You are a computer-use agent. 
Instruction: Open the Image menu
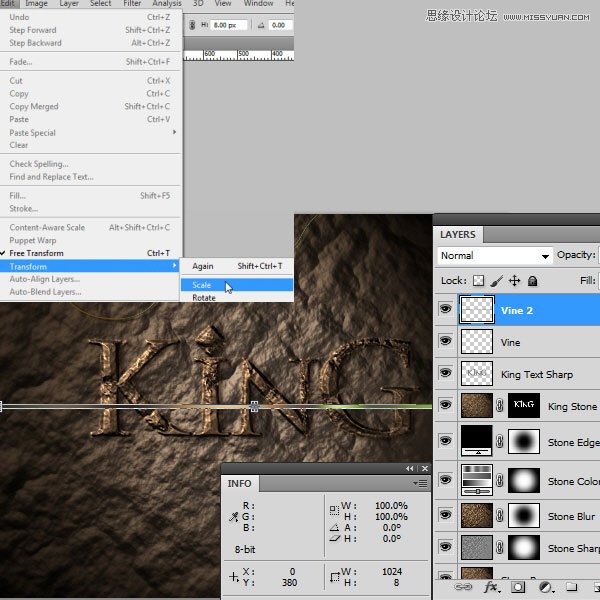[36, 3]
